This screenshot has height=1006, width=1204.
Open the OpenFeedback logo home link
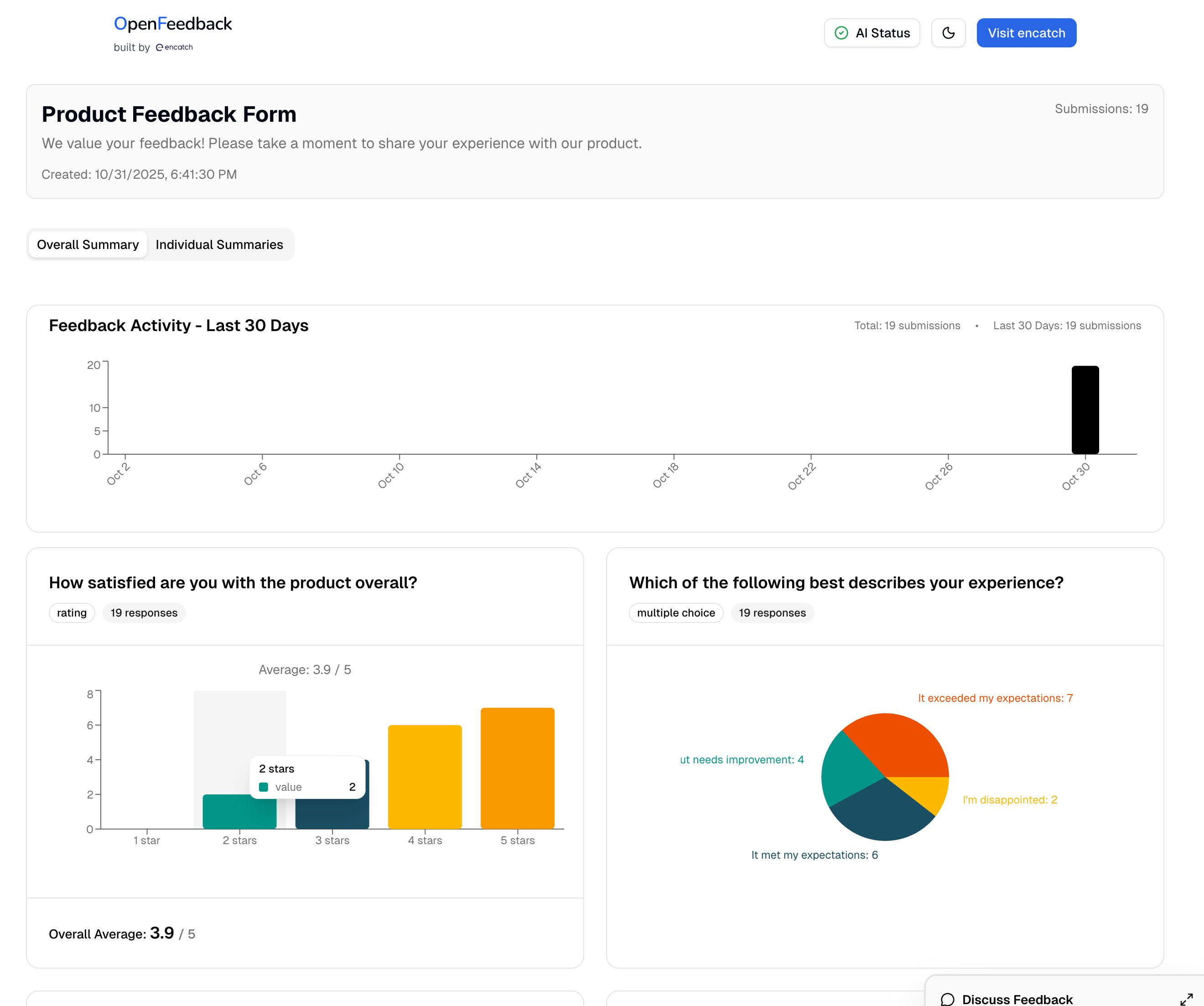click(172, 24)
